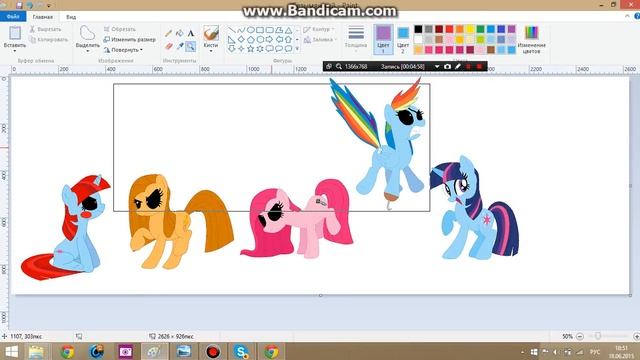Choose the oval shape
Image resolution: width=640 pixels, height=360 pixels.
[250, 30]
